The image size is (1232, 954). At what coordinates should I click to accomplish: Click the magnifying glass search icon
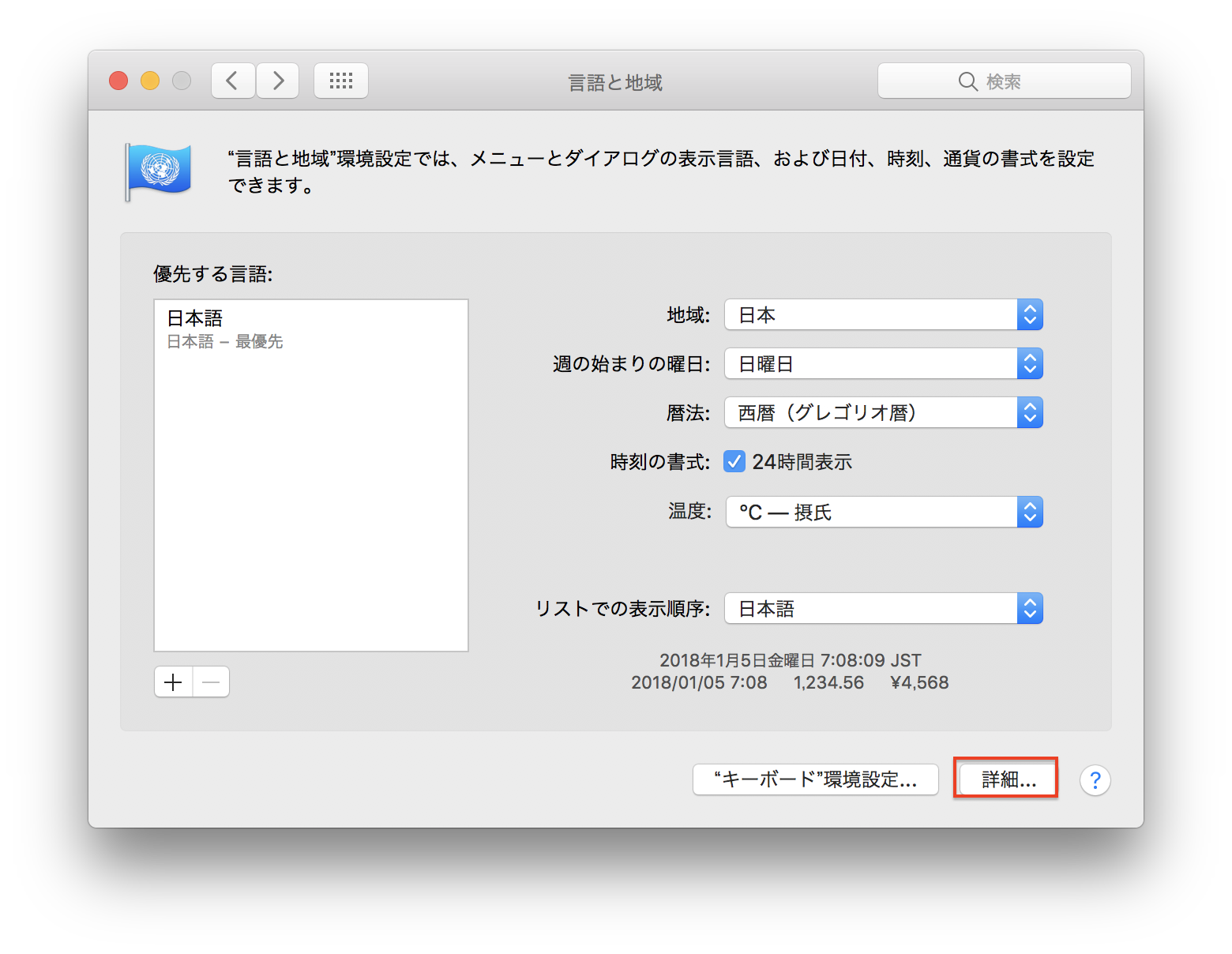pos(967,81)
